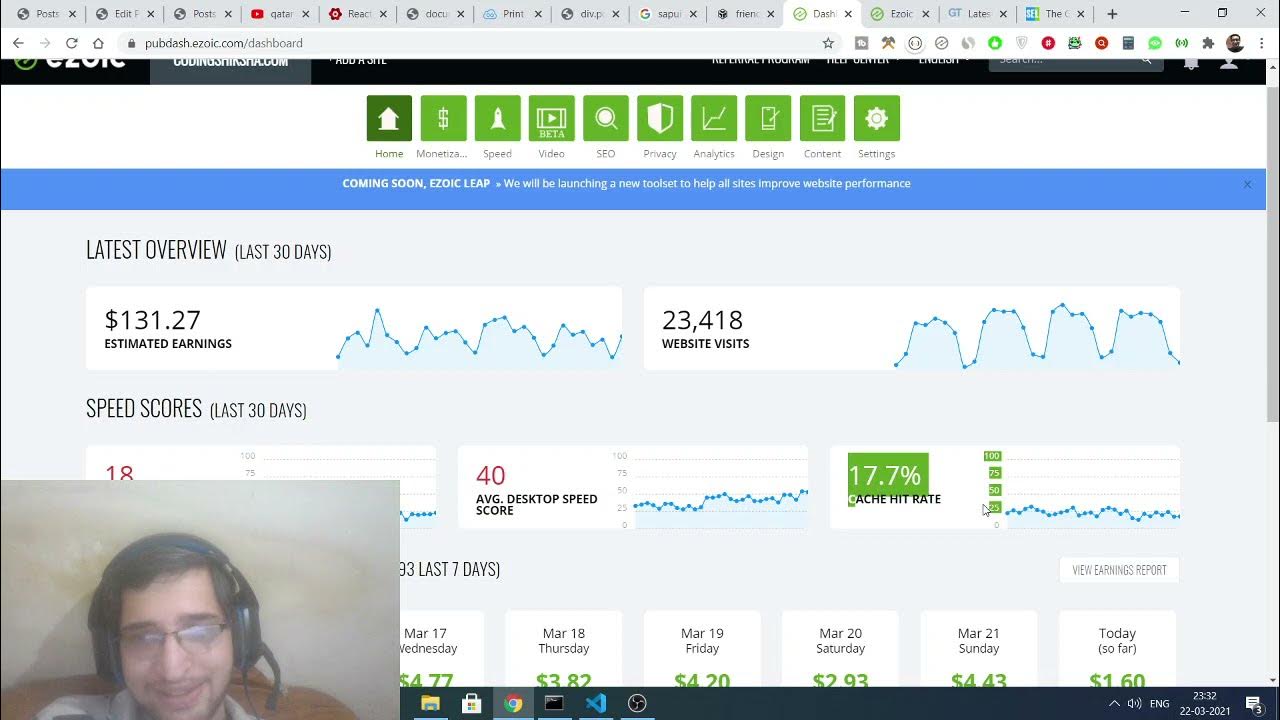Click View Earnings Report button
This screenshot has width=1280, height=720.
coord(1119,570)
